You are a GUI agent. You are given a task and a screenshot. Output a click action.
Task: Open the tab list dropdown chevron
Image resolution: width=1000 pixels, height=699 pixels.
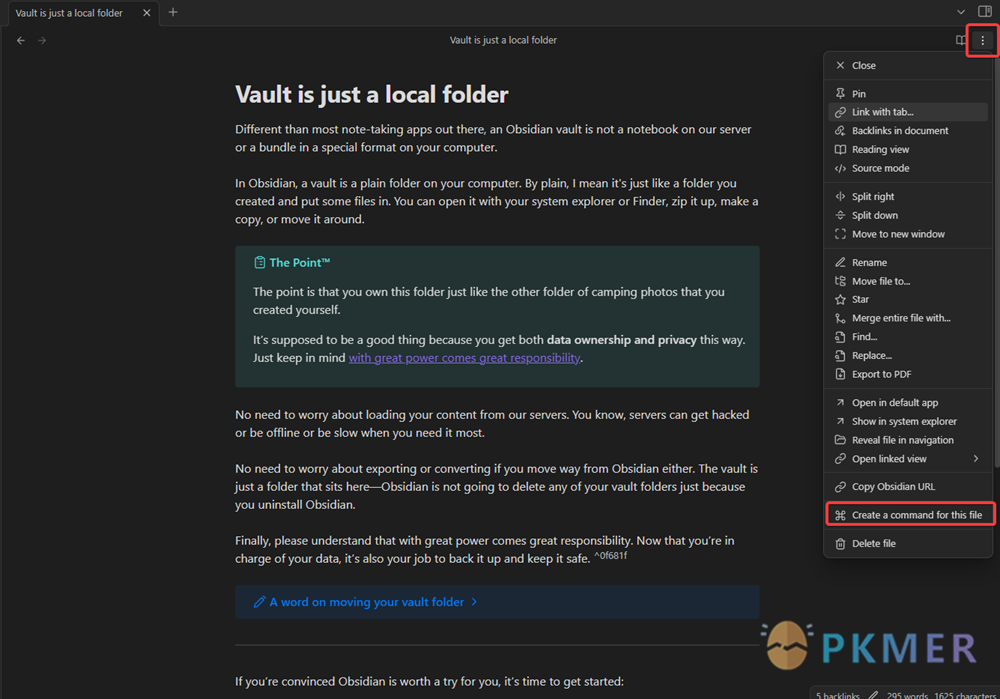pos(960,12)
